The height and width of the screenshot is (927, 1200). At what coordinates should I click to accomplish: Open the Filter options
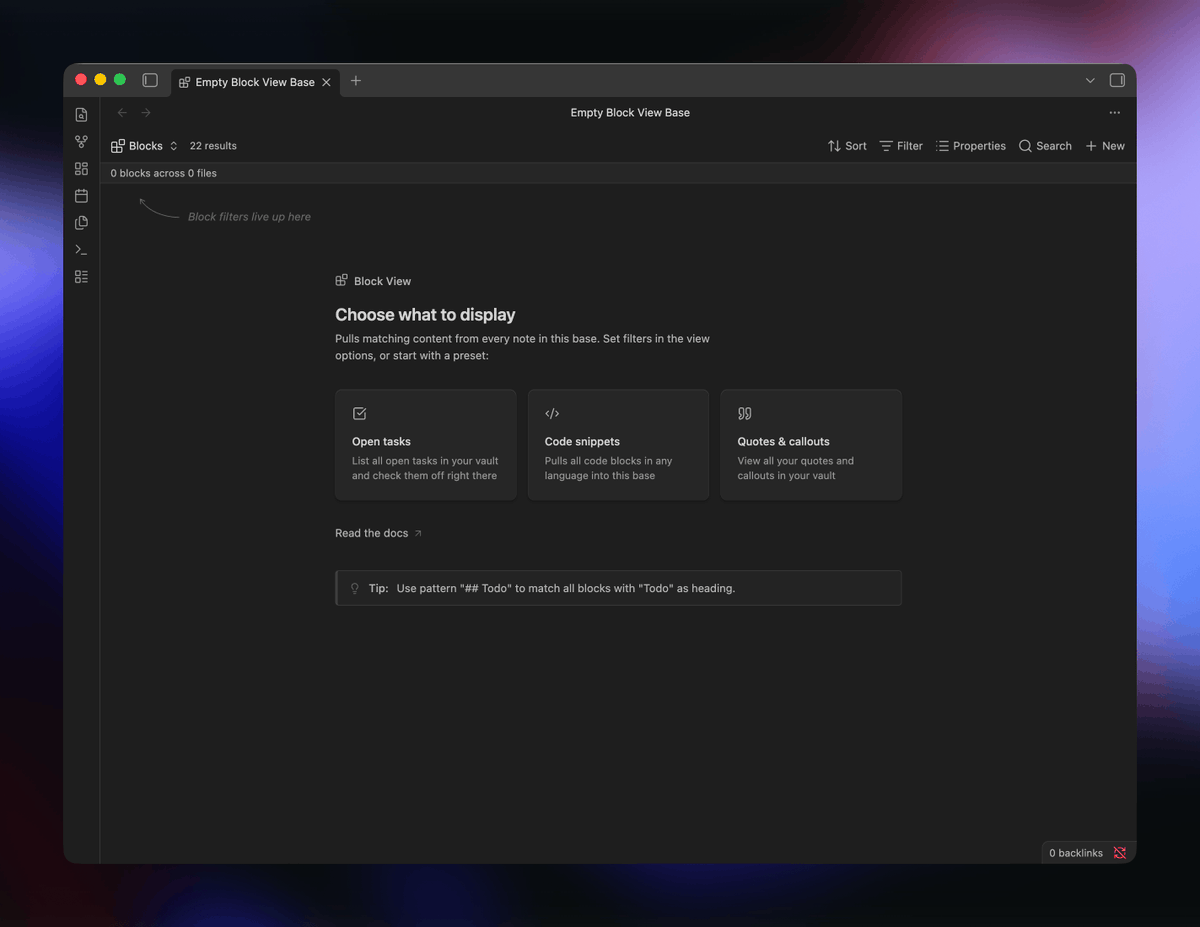point(901,146)
